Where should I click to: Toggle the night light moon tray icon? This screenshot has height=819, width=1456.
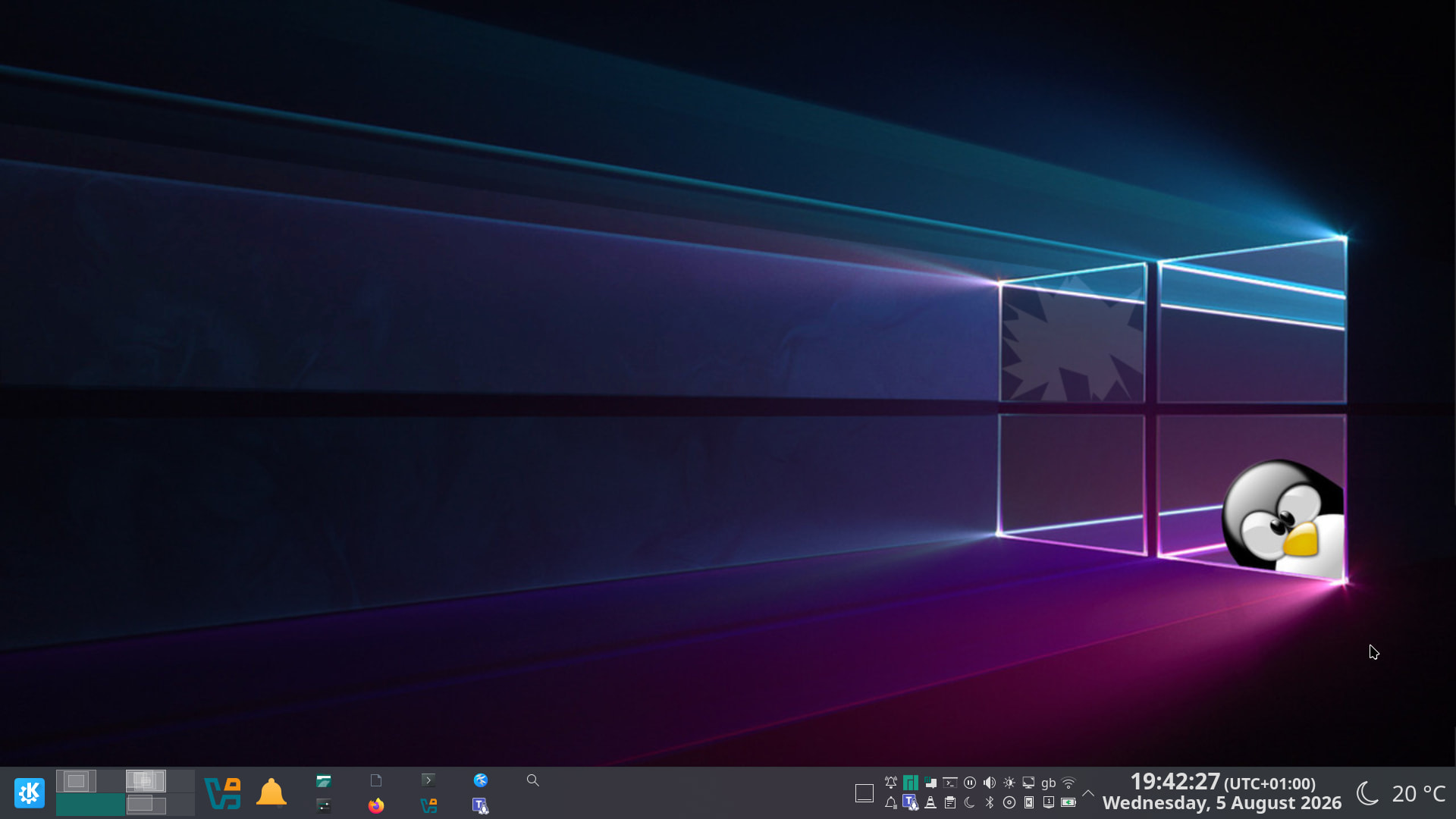pyautogui.click(x=970, y=802)
